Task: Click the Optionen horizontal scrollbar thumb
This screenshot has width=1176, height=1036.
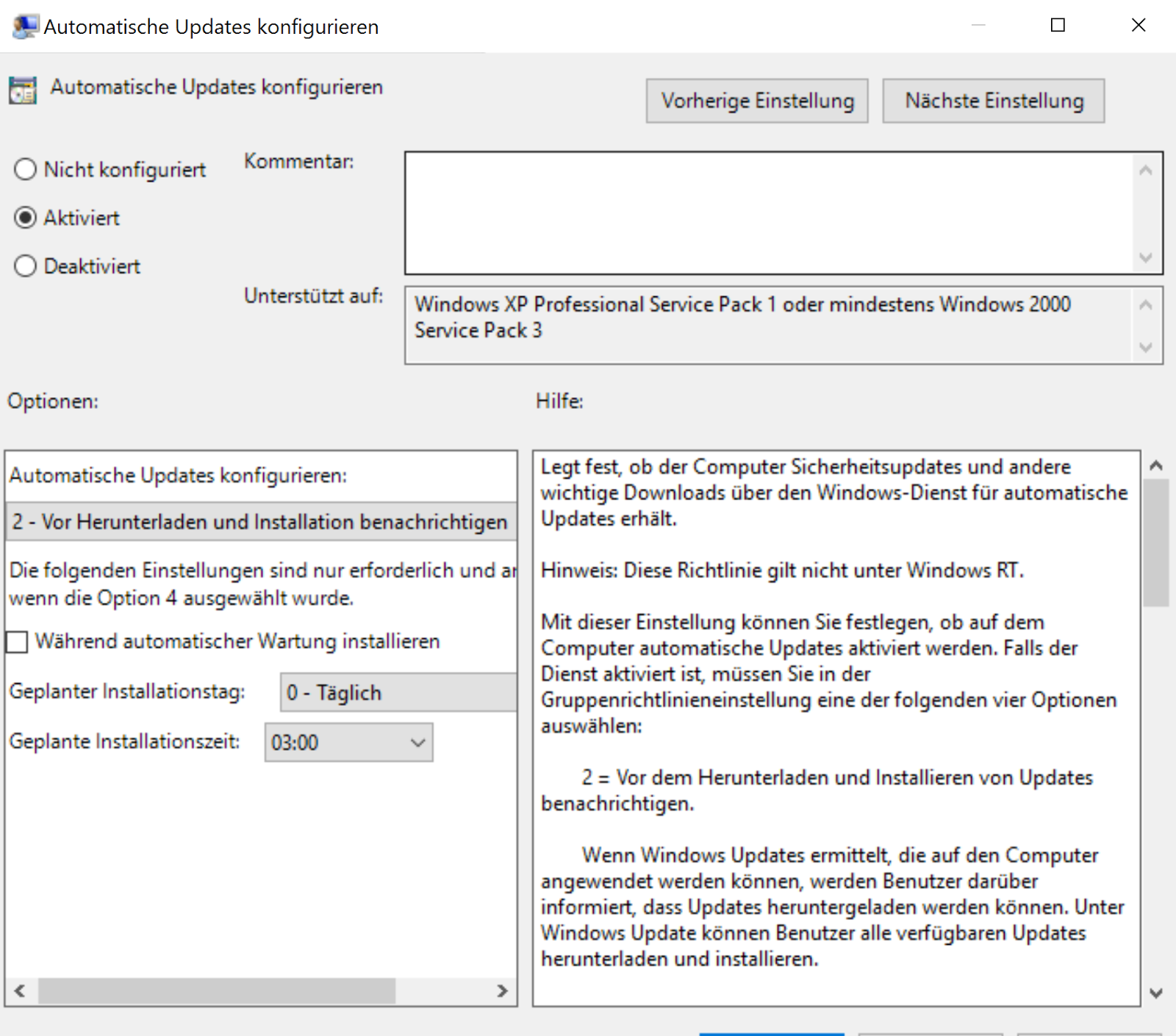Action: pos(217,991)
